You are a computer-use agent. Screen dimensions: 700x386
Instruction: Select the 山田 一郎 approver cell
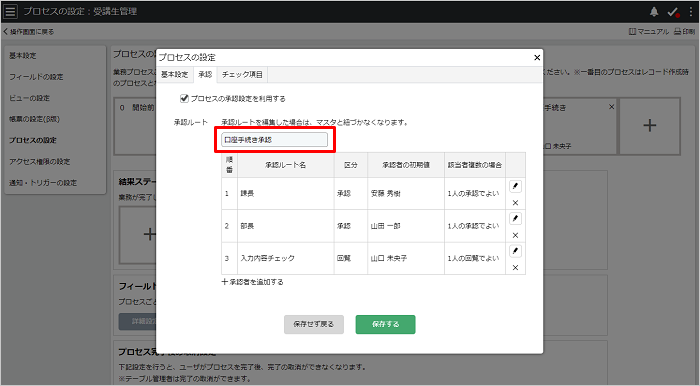coord(406,226)
